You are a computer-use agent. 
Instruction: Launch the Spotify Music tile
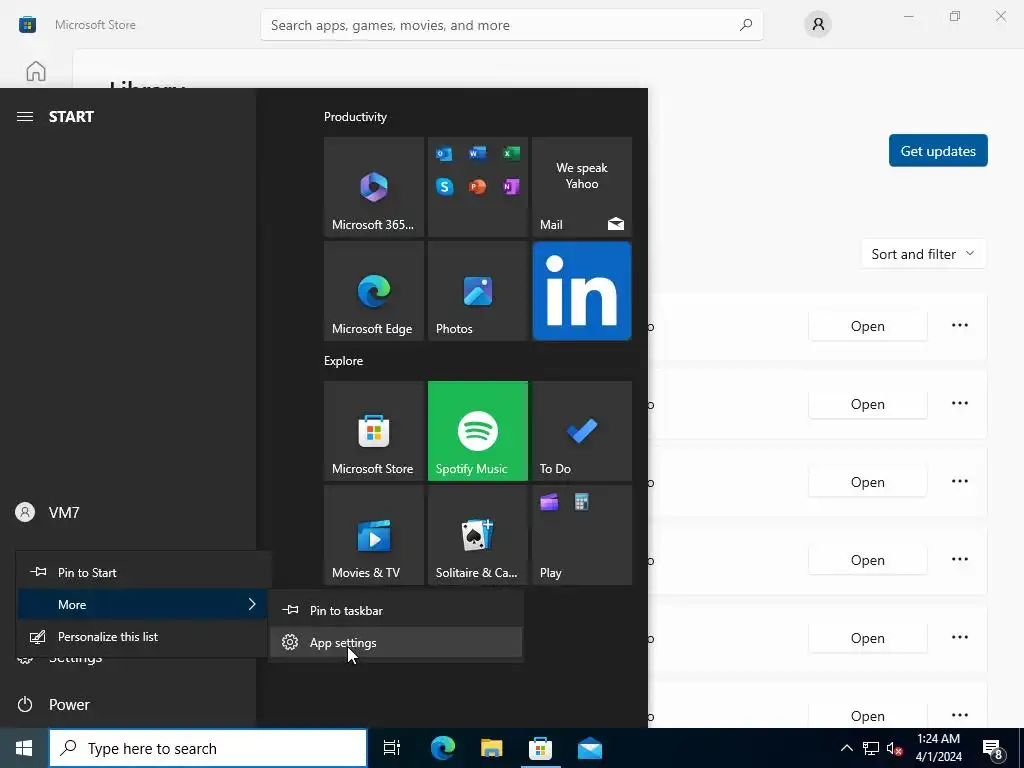pyautogui.click(x=477, y=431)
